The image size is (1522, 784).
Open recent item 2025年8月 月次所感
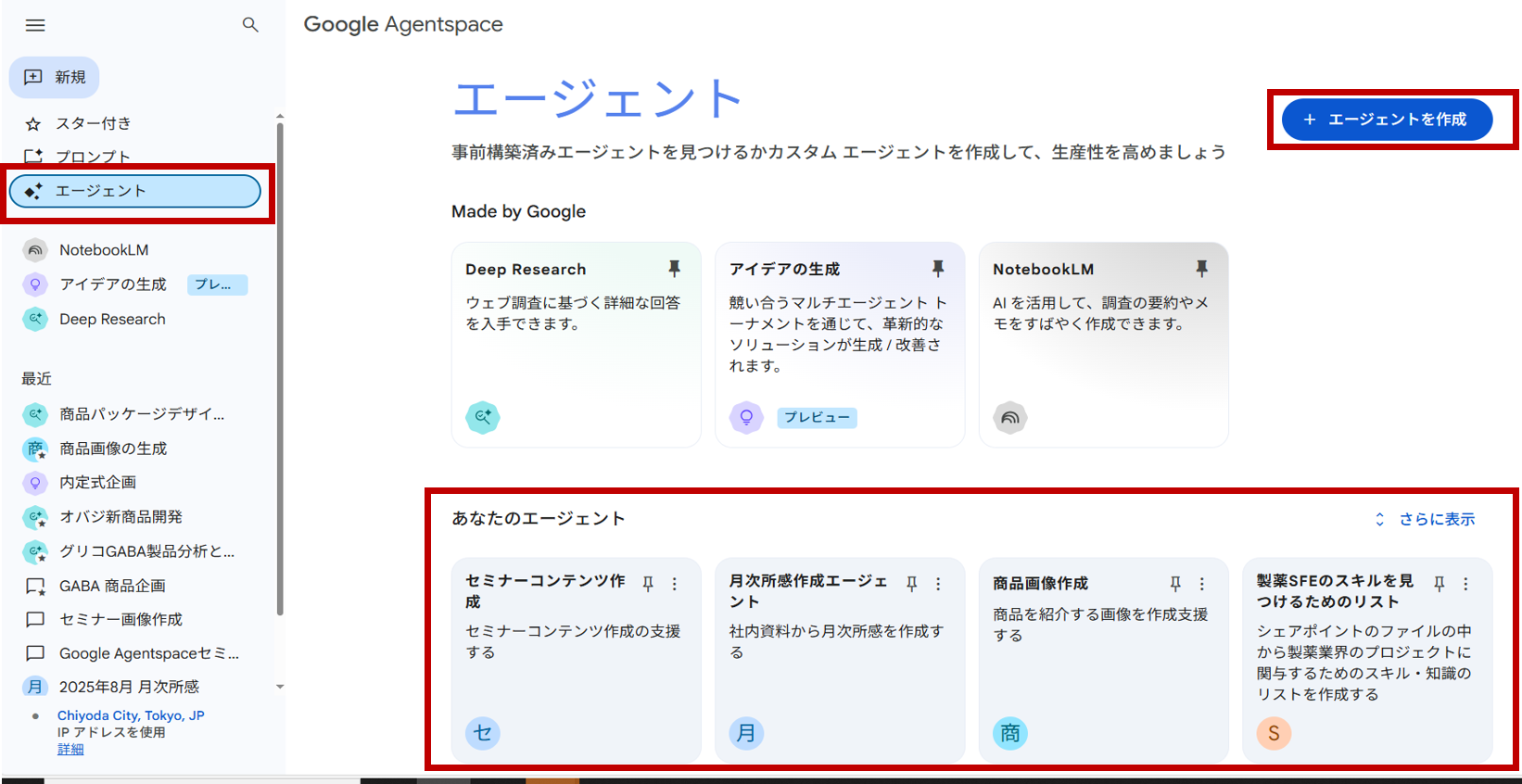click(129, 687)
